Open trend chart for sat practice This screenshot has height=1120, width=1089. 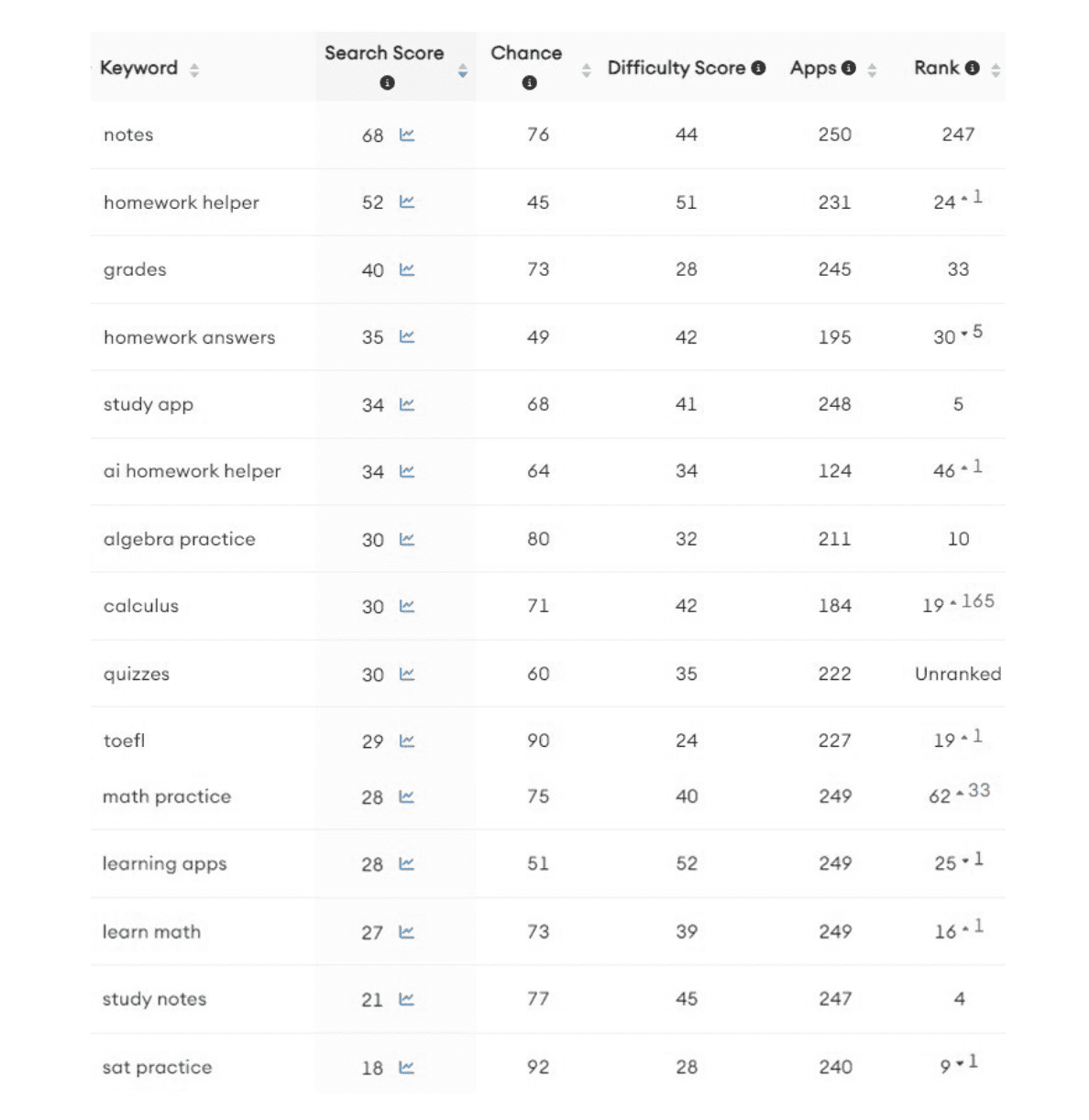click(407, 1067)
